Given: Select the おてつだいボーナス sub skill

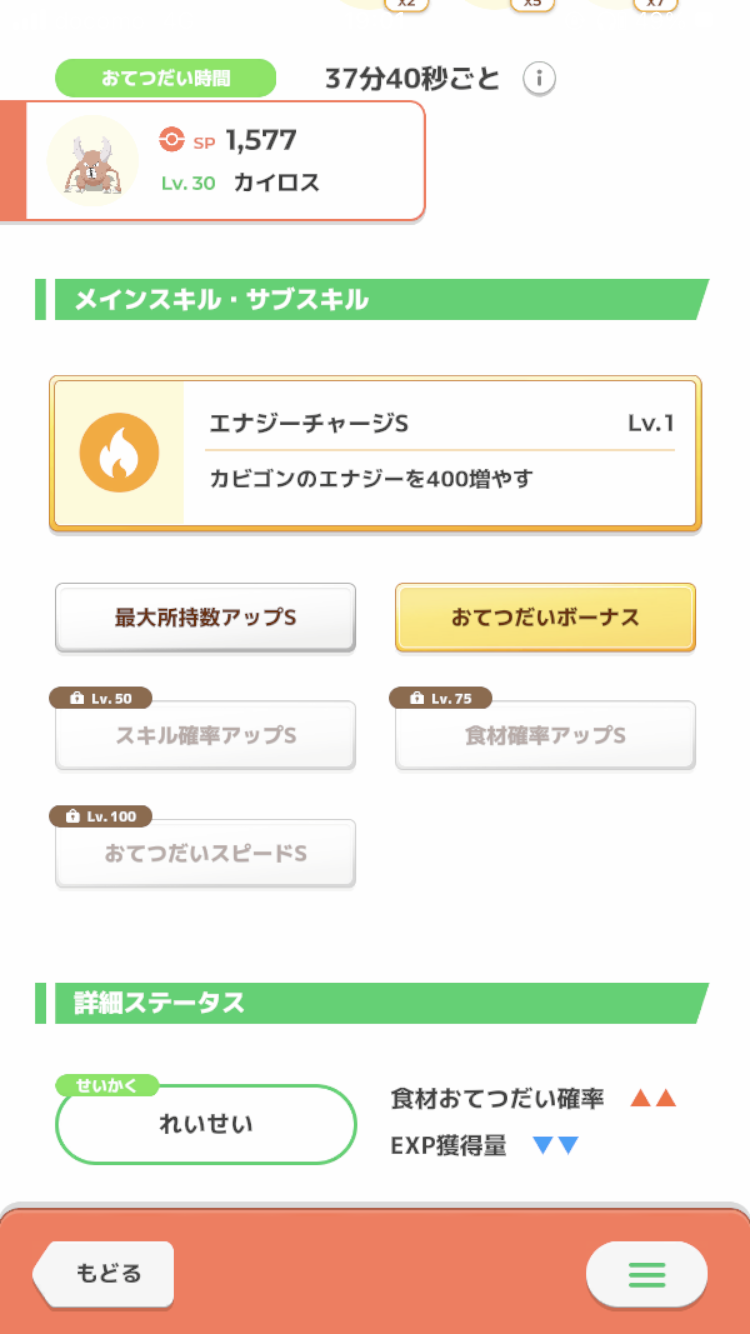Looking at the screenshot, I should coord(545,617).
